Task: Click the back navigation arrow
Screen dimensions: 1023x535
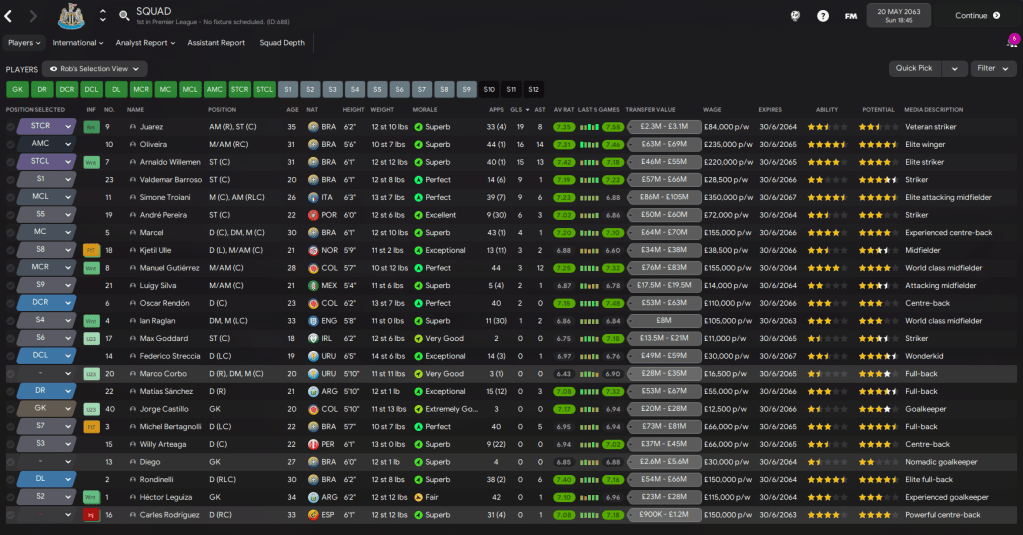Action: tap(9, 16)
